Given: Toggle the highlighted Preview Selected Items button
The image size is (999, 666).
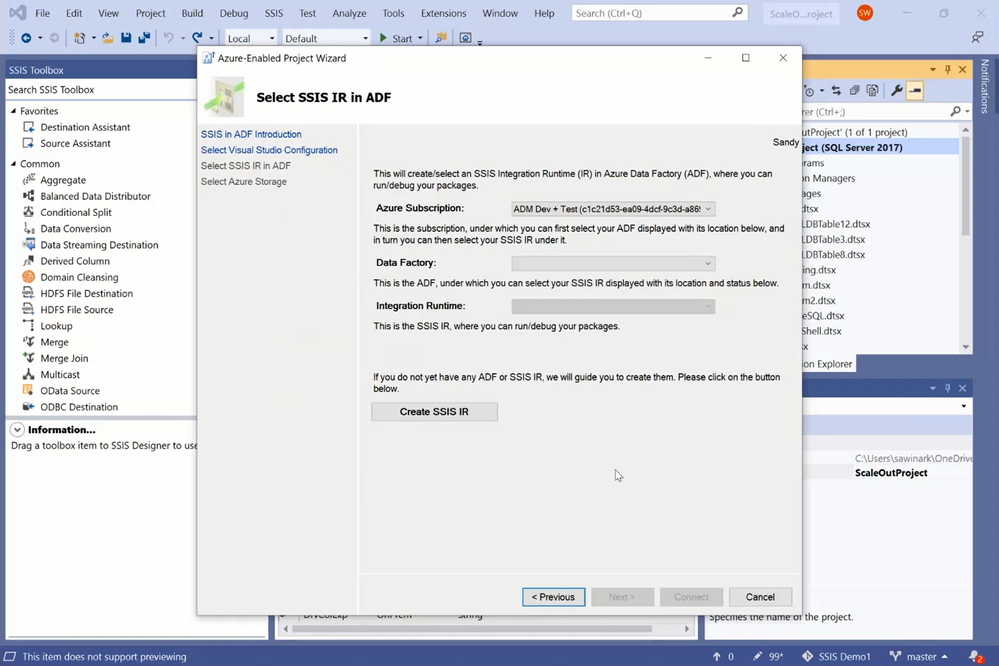Looking at the screenshot, I should point(915,90).
